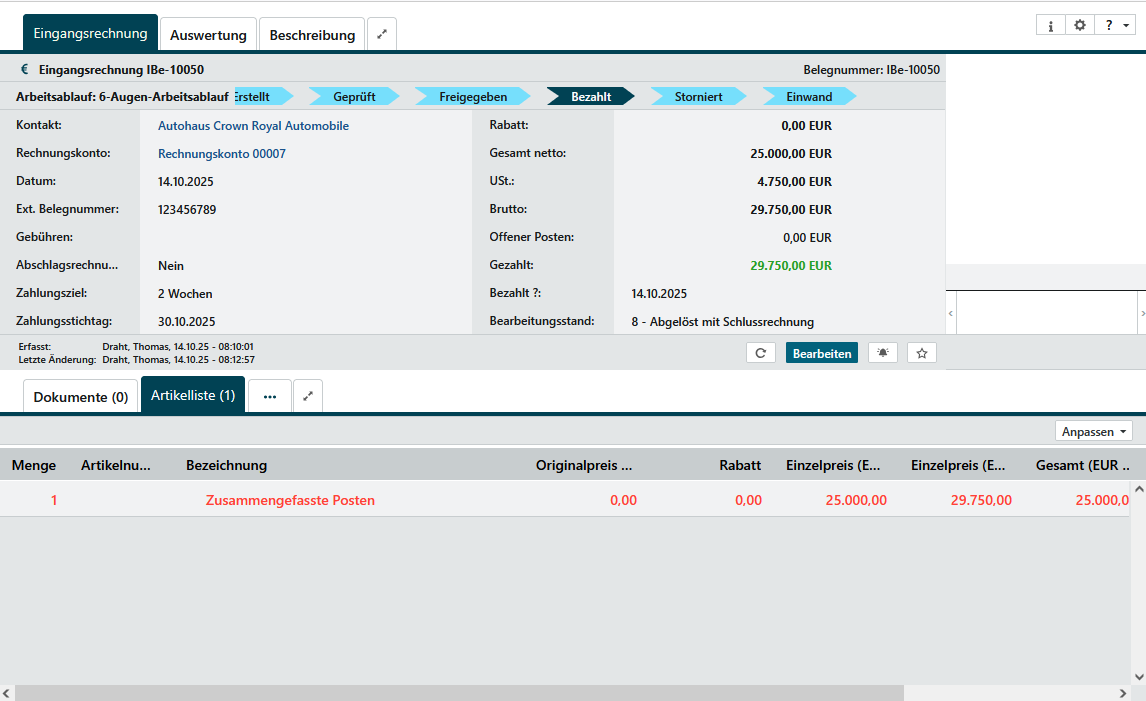Select the Storniert workflow step
Viewport: 1146px width, 701px height.
[x=698, y=97]
